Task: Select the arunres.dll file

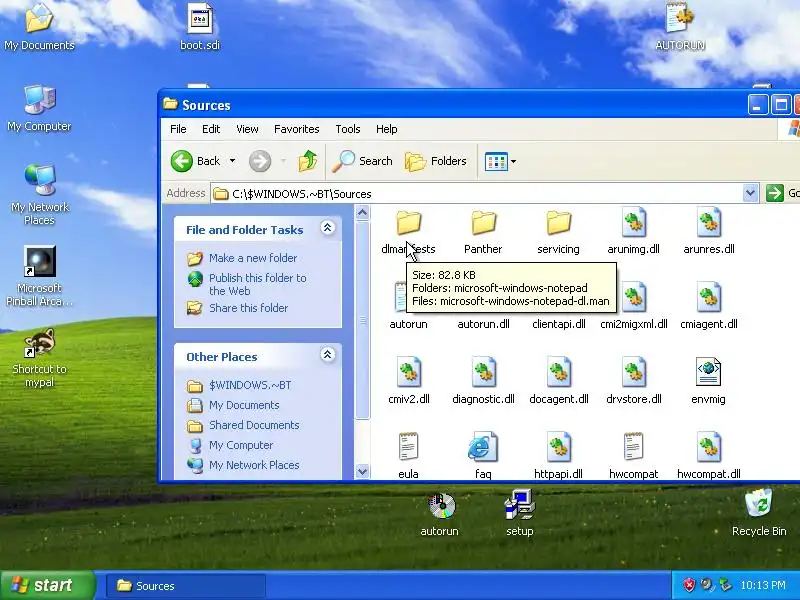Action: [x=709, y=232]
